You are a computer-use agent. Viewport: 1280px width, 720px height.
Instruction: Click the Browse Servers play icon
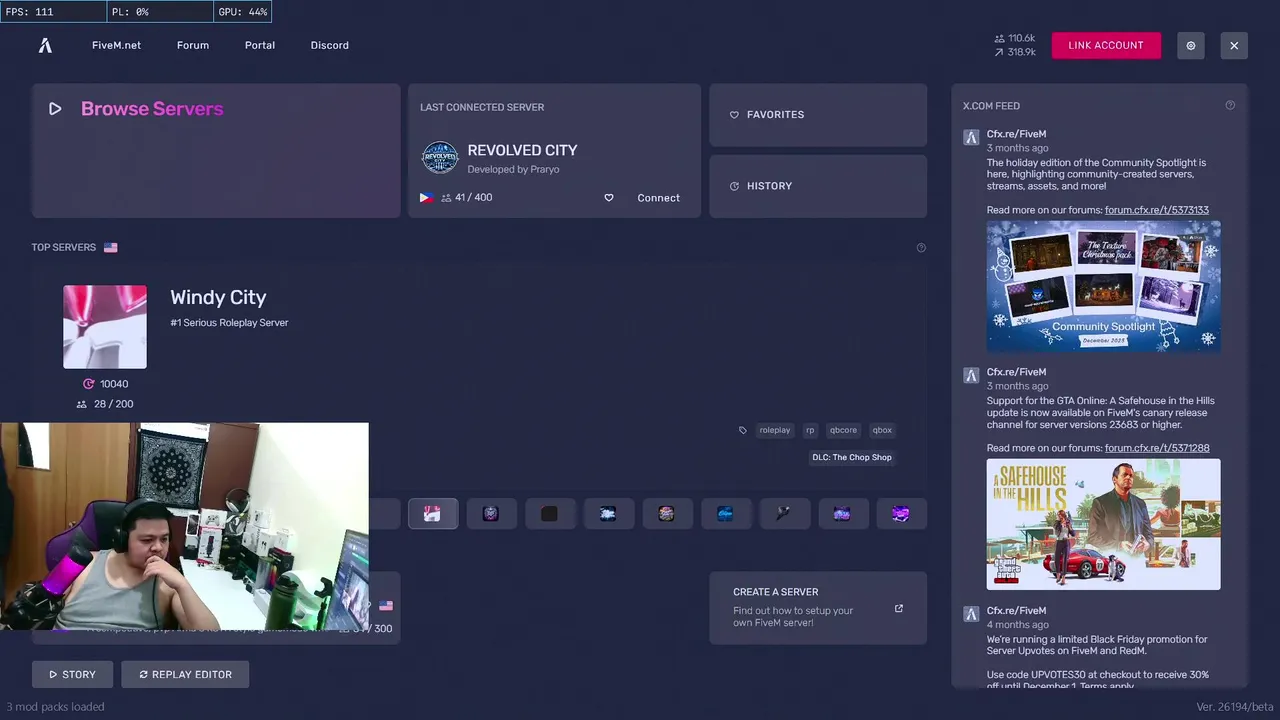55,109
